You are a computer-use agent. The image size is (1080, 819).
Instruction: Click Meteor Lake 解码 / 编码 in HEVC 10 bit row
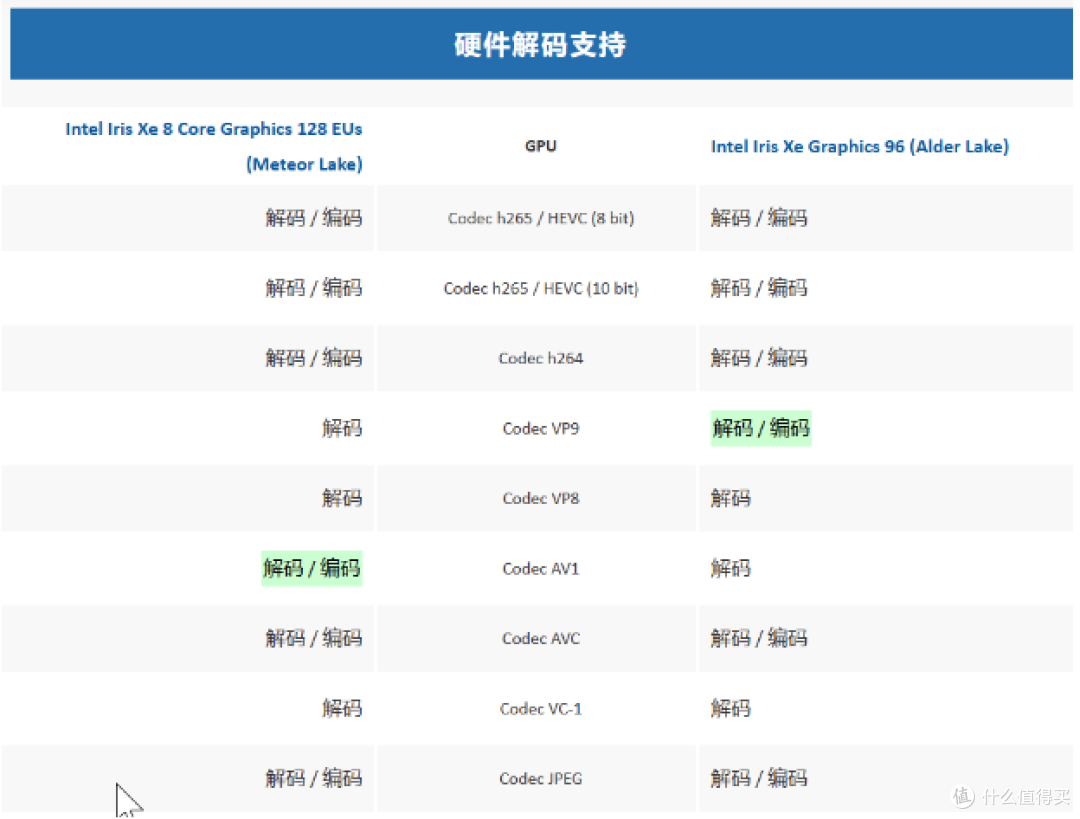pyautogui.click(x=314, y=288)
